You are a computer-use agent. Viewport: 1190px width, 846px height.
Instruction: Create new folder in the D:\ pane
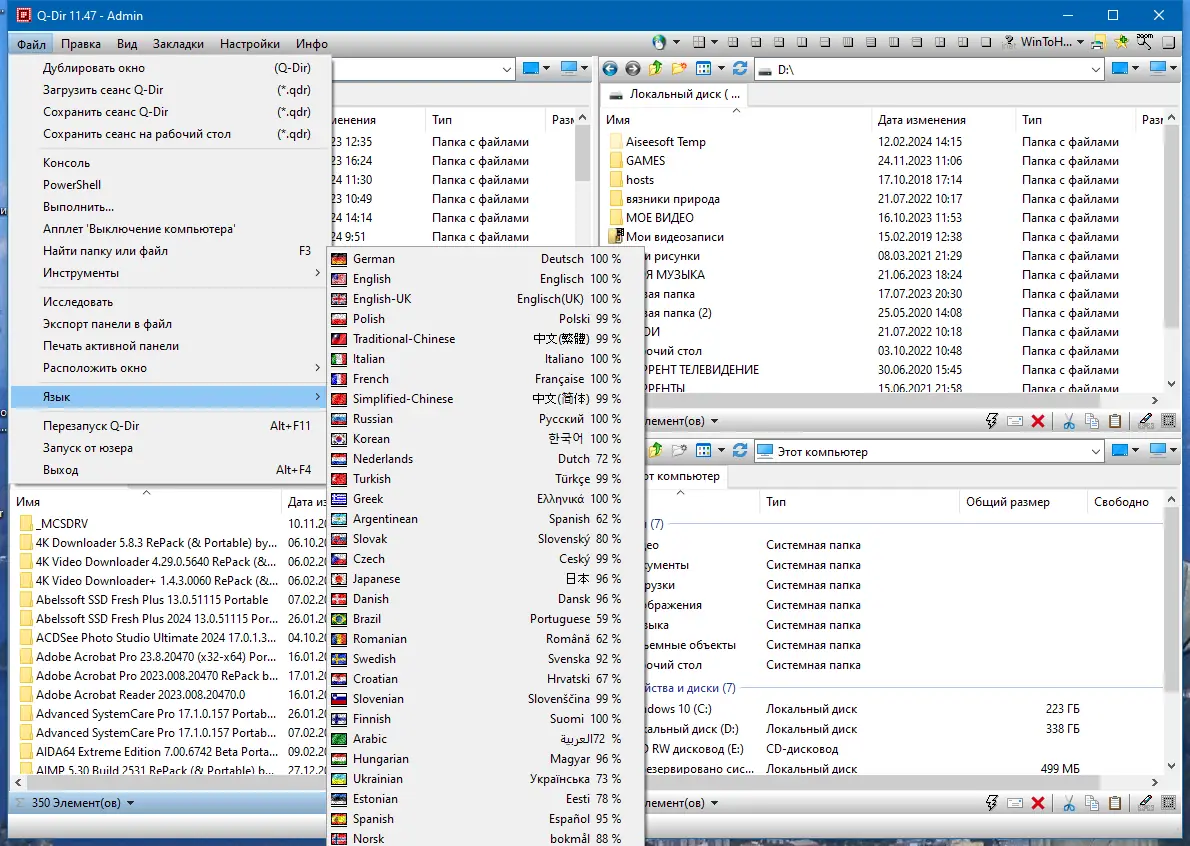678,69
